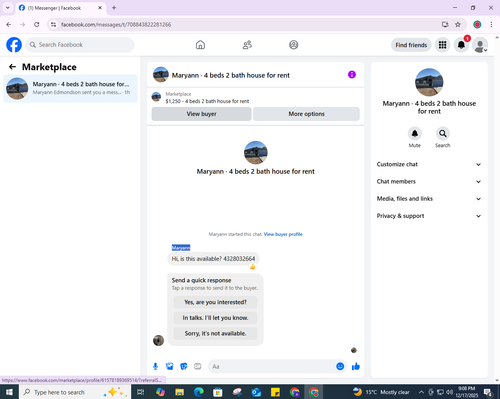Go to the Home feed icon
500x399 pixels.
(200, 45)
